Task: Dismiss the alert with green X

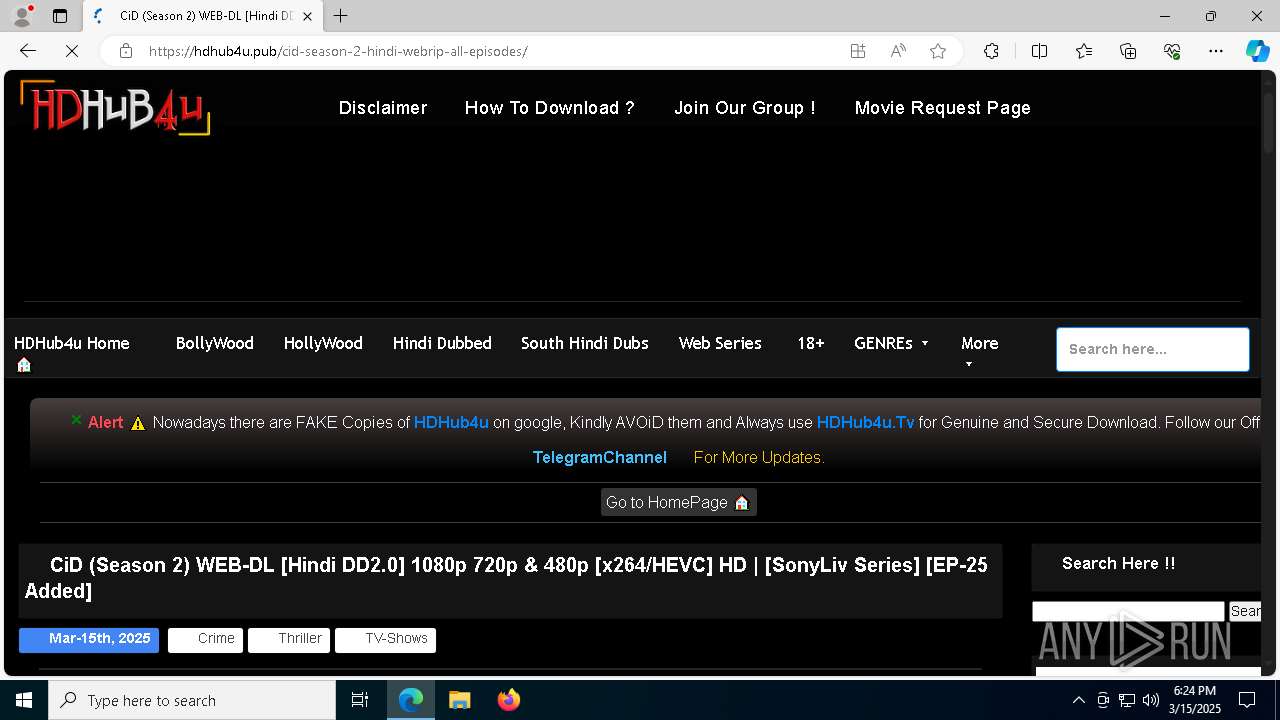Action: pyautogui.click(x=76, y=420)
